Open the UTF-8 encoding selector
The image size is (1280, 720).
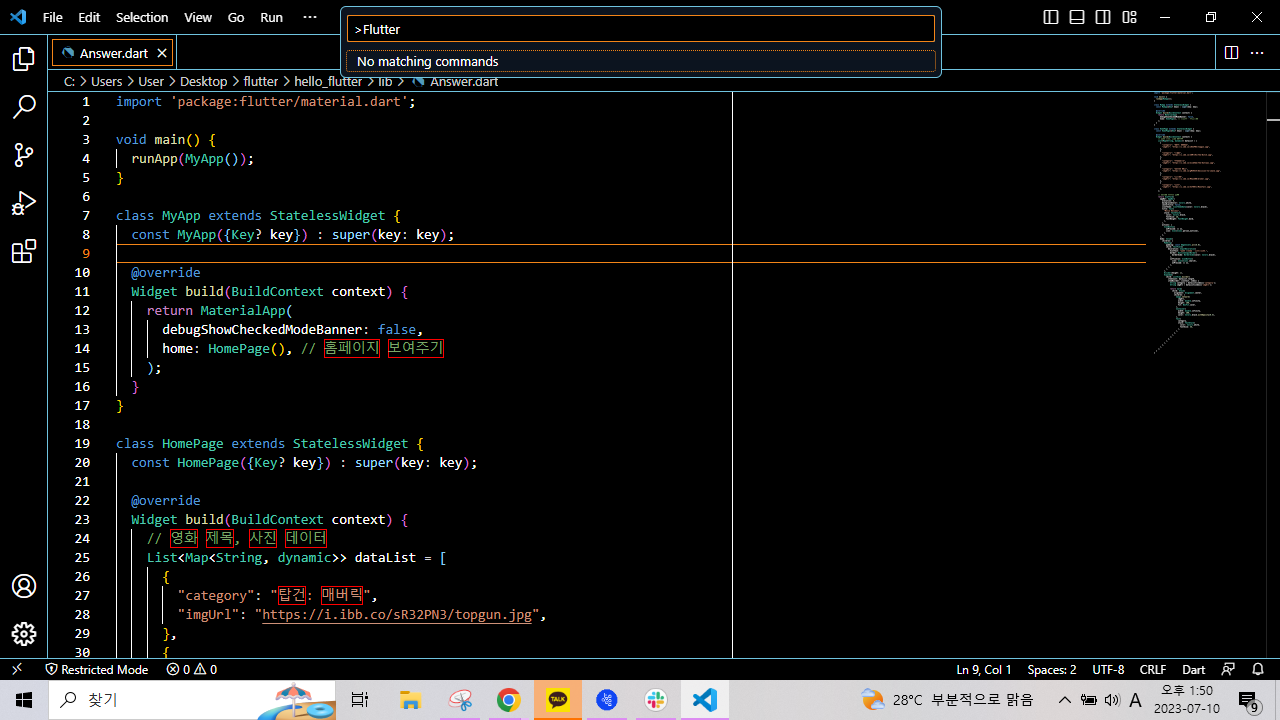[1108, 669]
